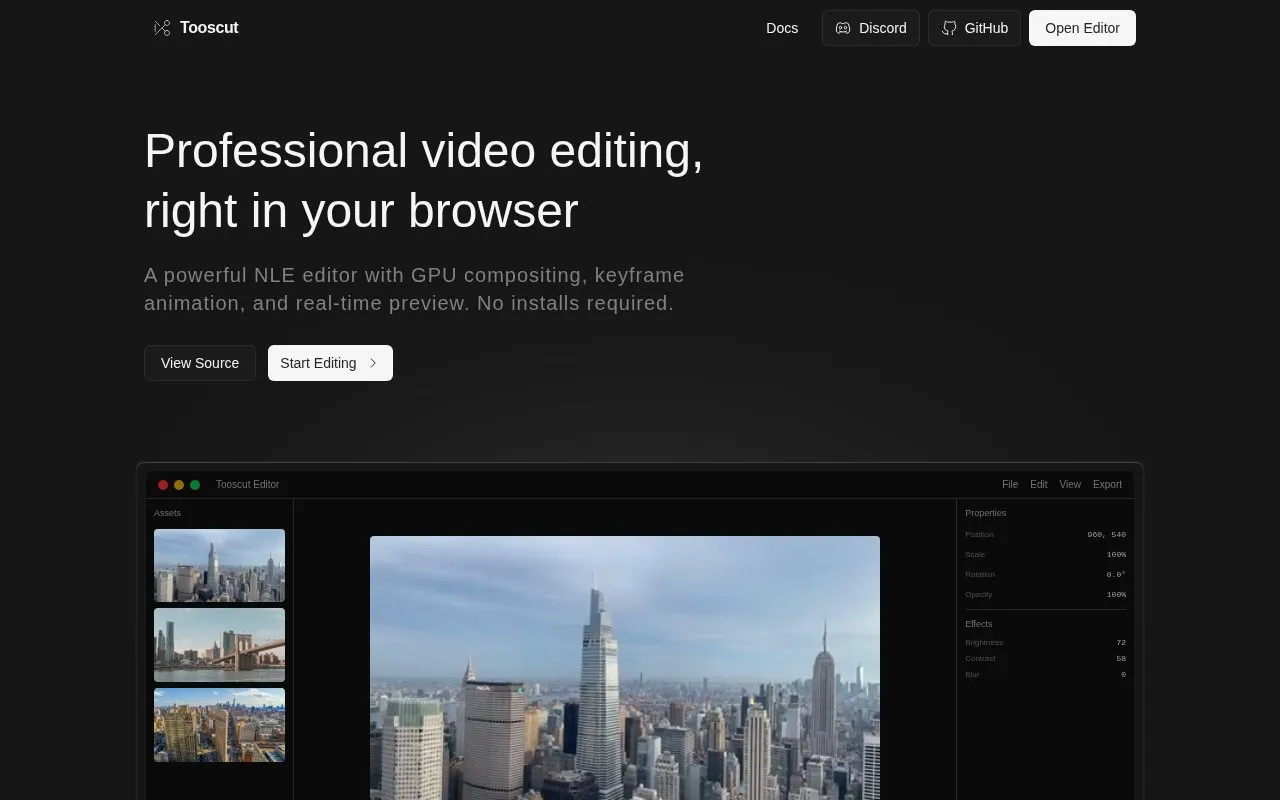Click the Discord icon in header
The height and width of the screenshot is (800, 1280).
(x=843, y=28)
